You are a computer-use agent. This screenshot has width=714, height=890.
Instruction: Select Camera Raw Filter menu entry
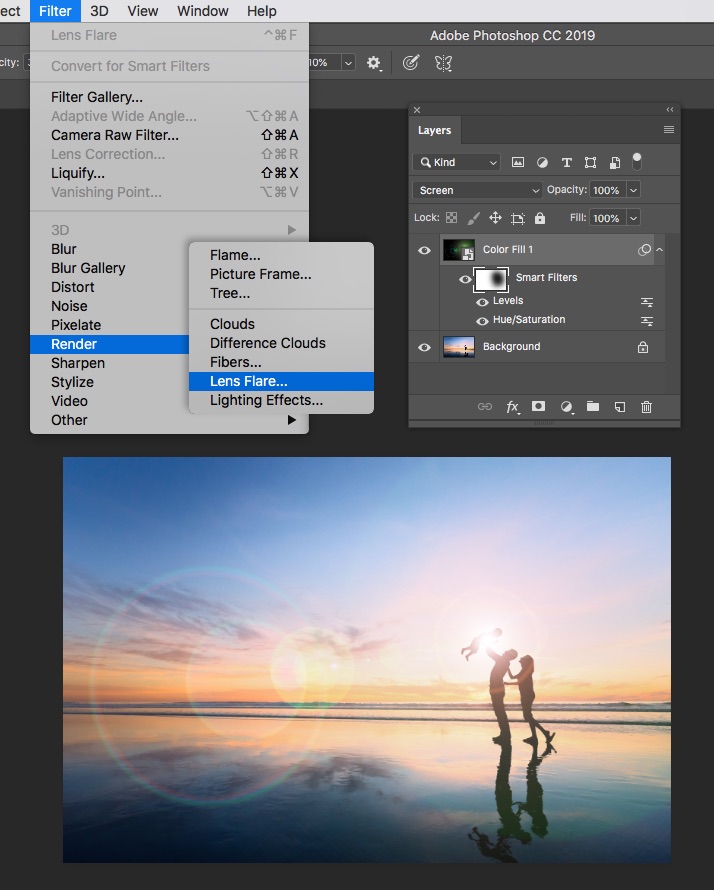[x=115, y=135]
